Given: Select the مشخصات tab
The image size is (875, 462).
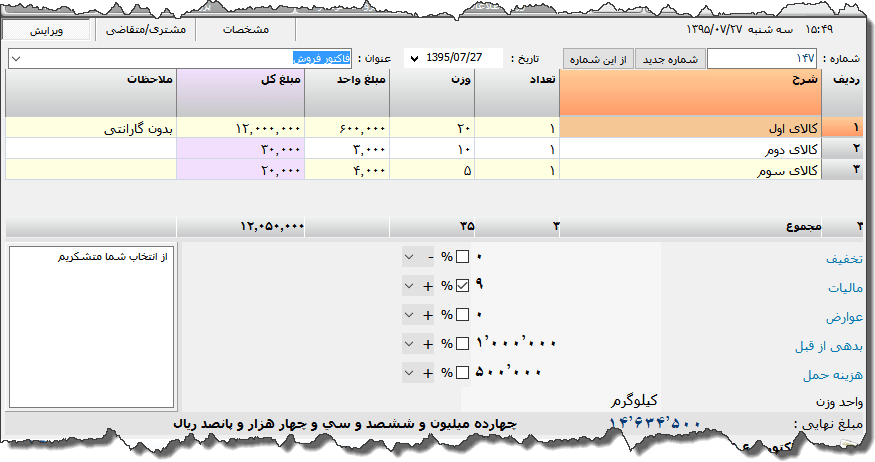Looking at the screenshot, I should pos(246,30).
